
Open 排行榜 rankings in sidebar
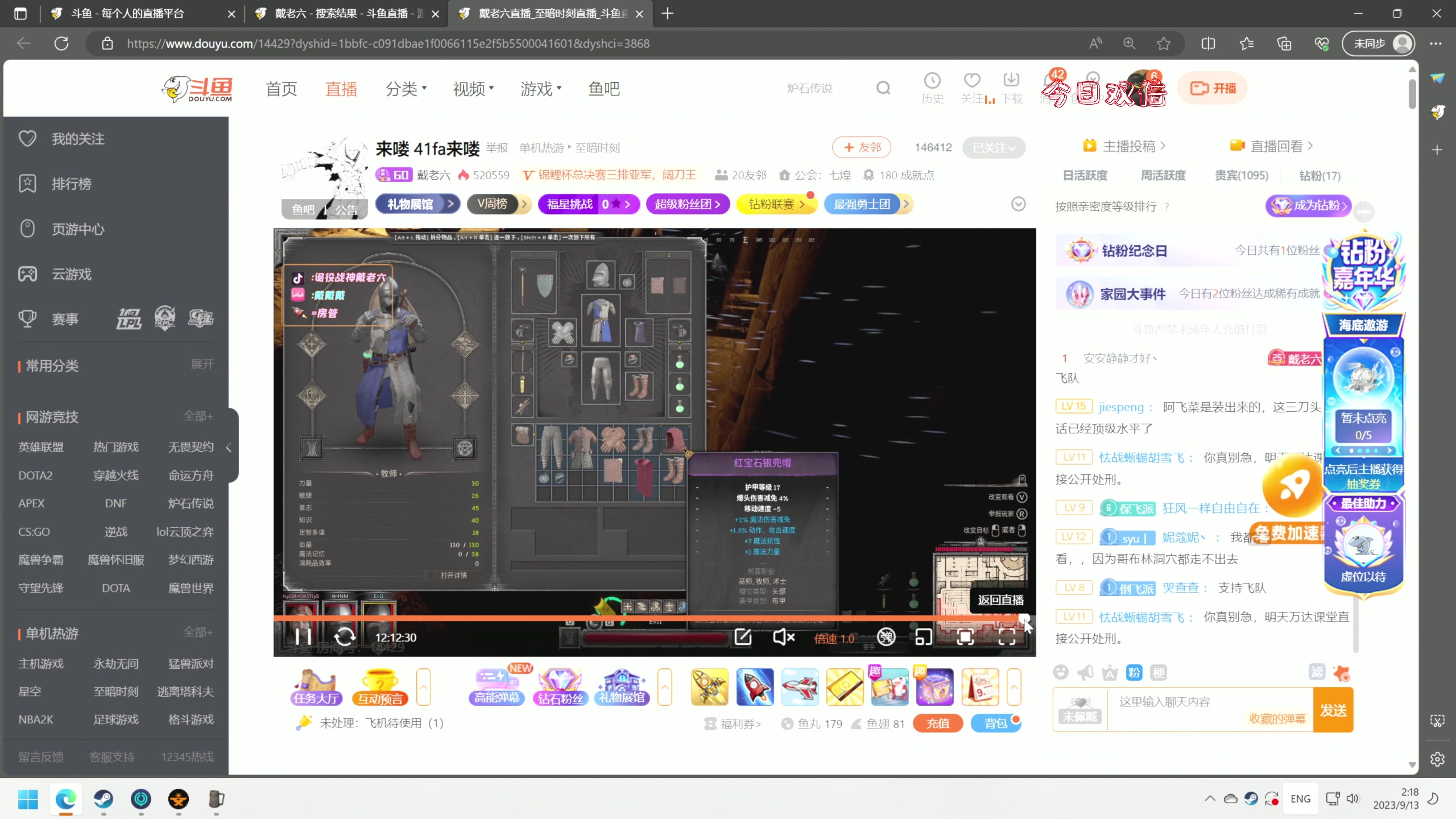[55, 184]
